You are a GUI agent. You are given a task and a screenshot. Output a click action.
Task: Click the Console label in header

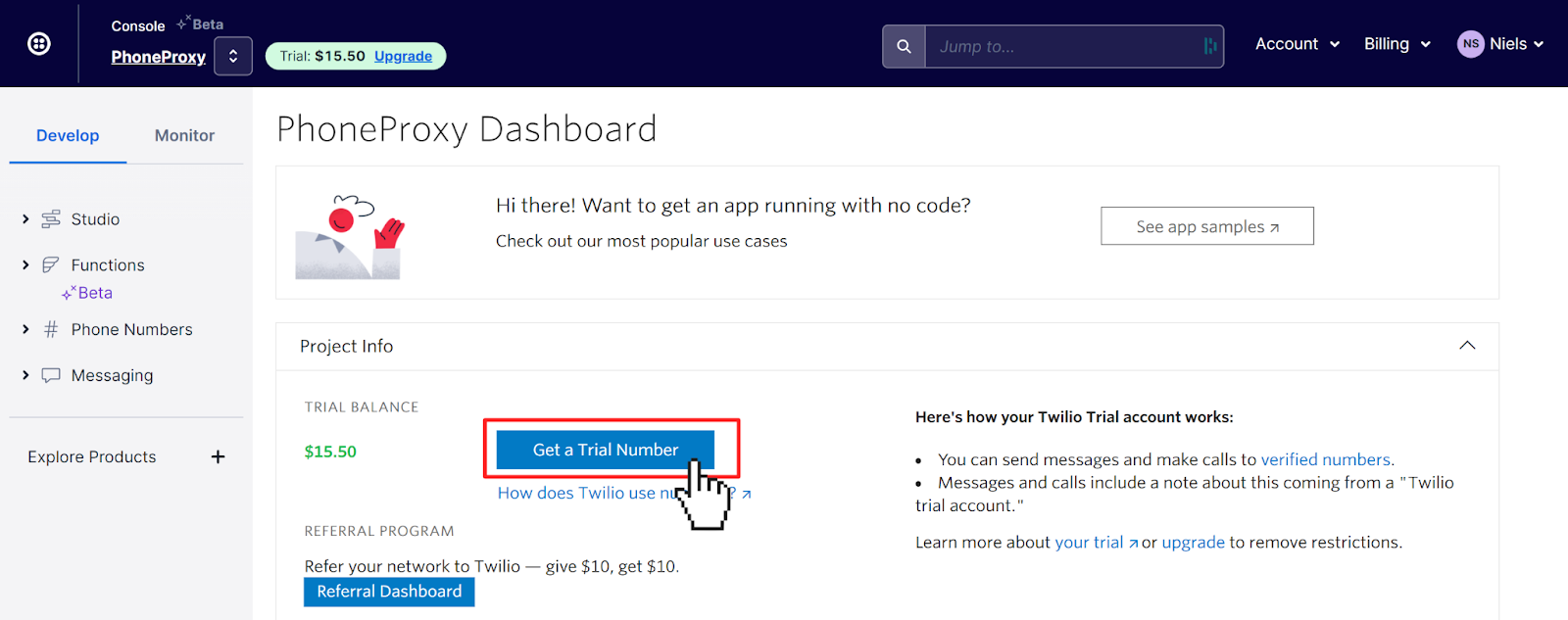point(138,26)
